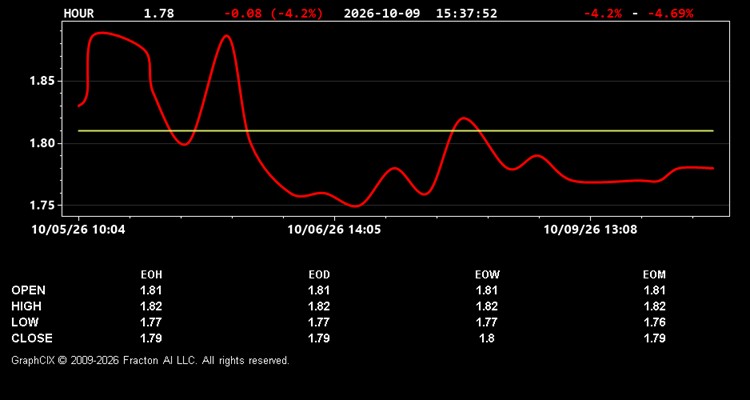Click the timestamp 15:37:52
The image size is (750, 400).
pos(466,14)
